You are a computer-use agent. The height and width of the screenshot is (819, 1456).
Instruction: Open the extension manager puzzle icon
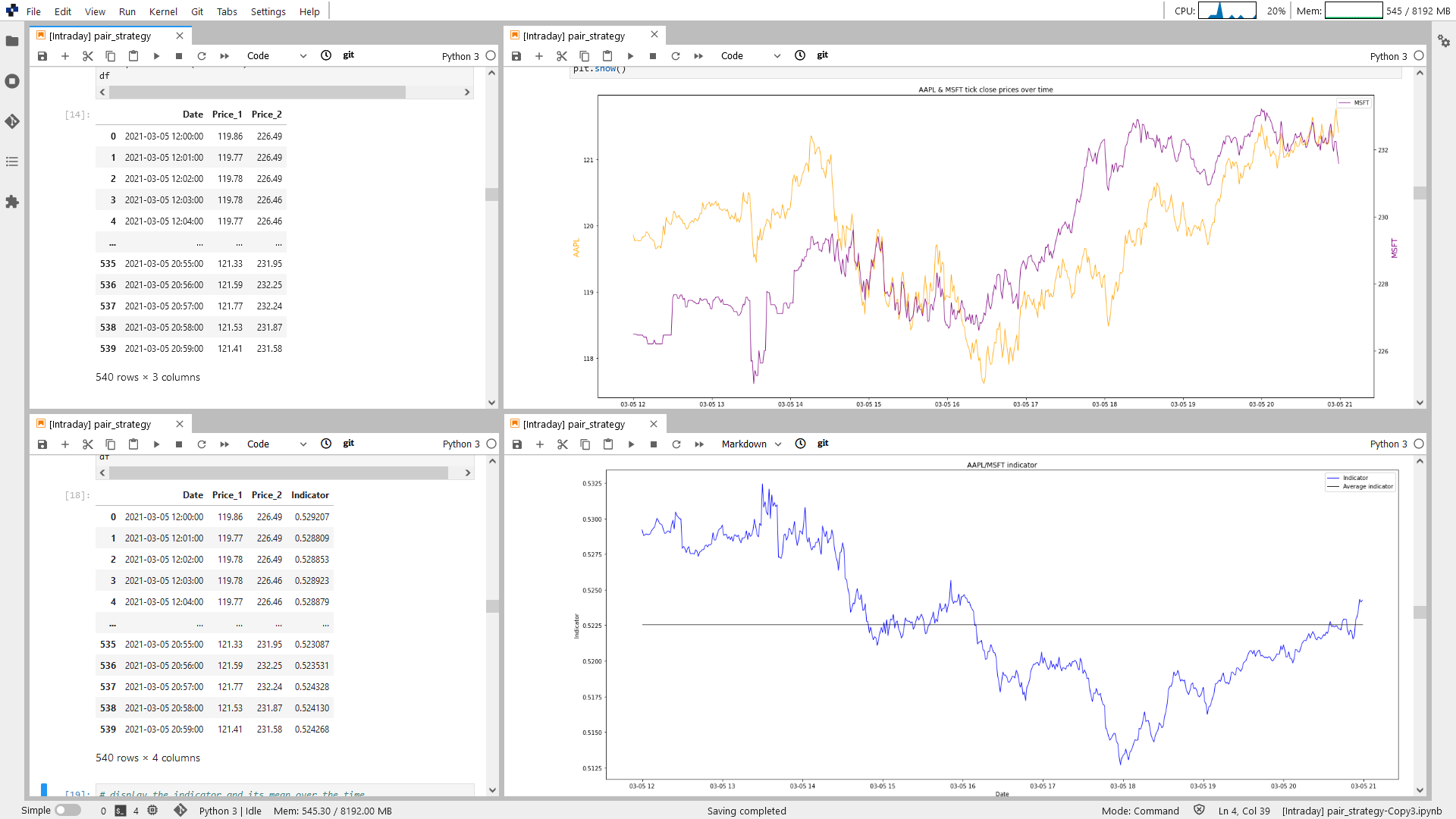pyautogui.click(x=12, y=202)
